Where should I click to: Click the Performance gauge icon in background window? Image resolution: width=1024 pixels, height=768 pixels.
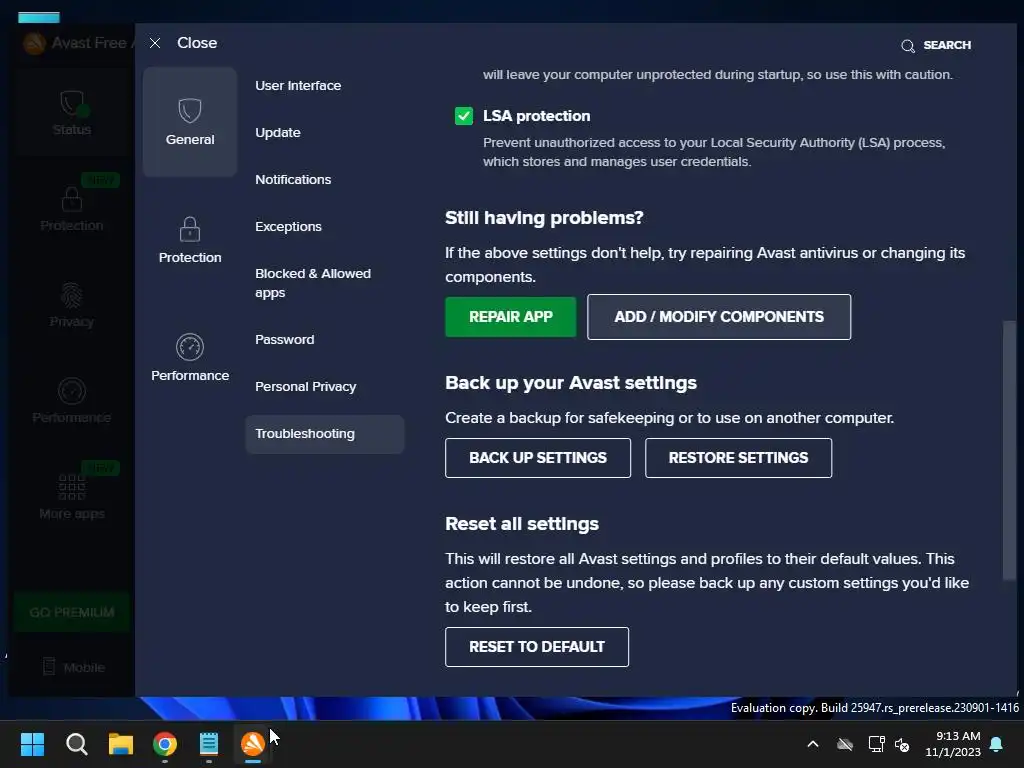point(72,391)
